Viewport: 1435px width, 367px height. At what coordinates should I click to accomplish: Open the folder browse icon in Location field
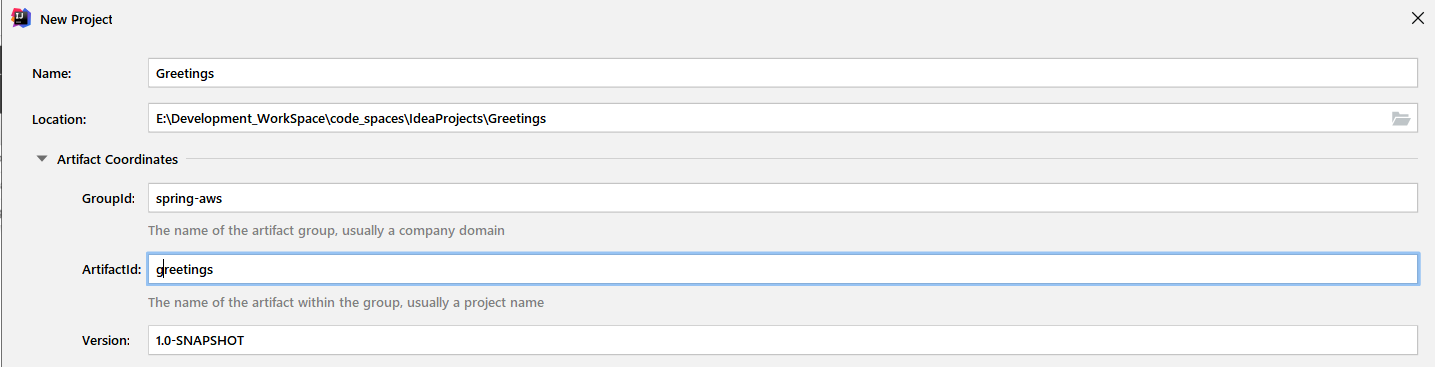click(x=1401, y=119)
